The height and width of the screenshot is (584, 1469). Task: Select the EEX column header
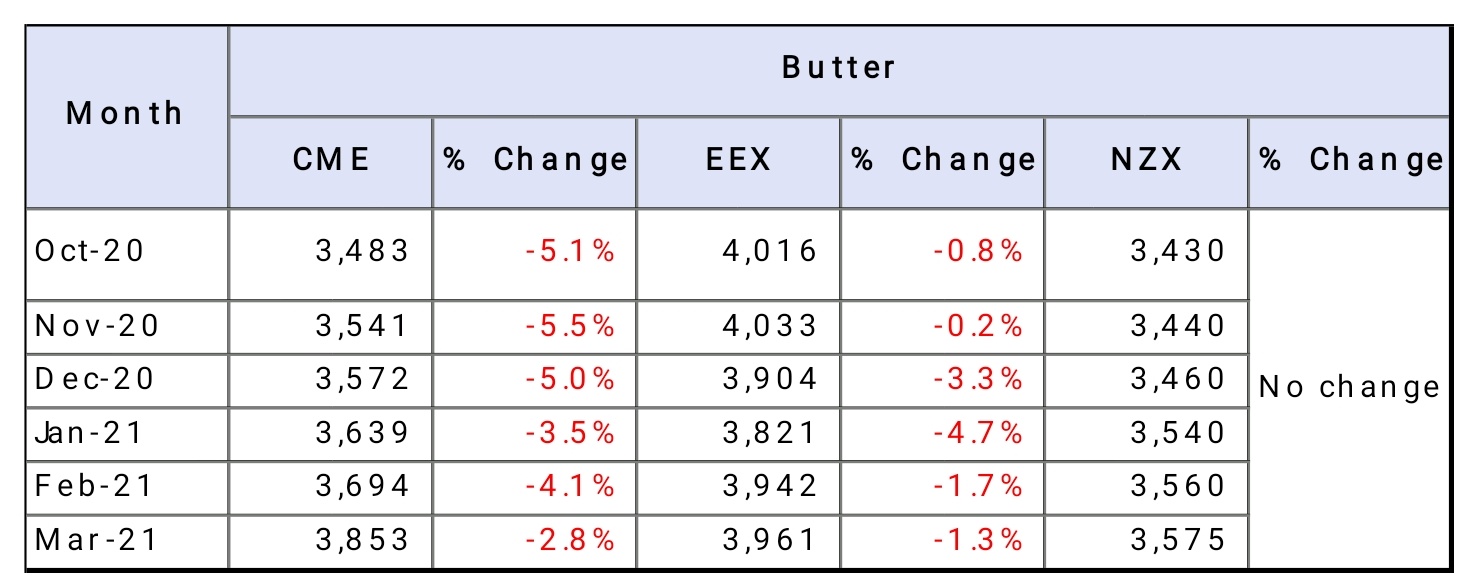[738, 160]
